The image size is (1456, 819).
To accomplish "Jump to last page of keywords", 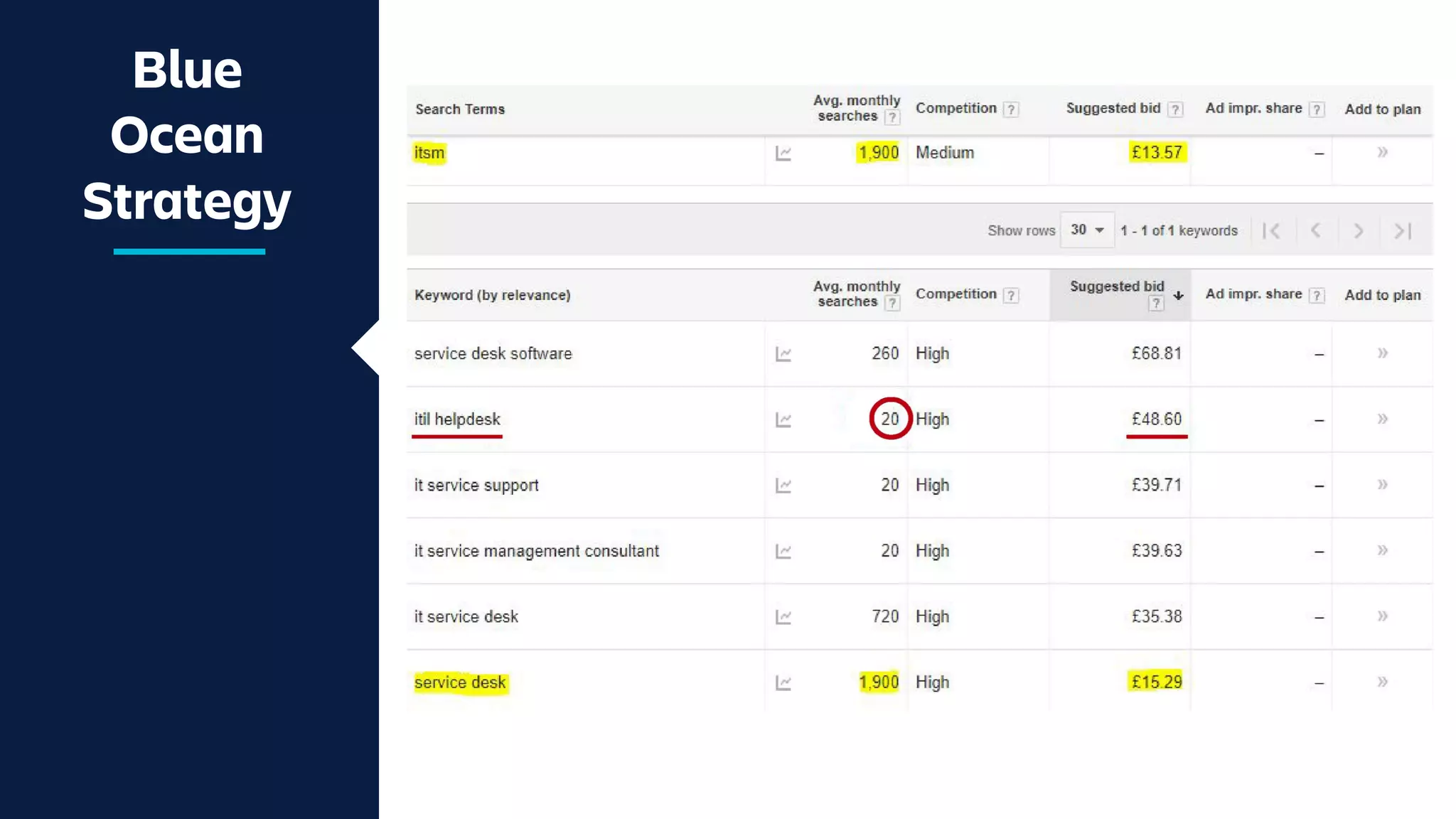I will [x=1402, y=231].
